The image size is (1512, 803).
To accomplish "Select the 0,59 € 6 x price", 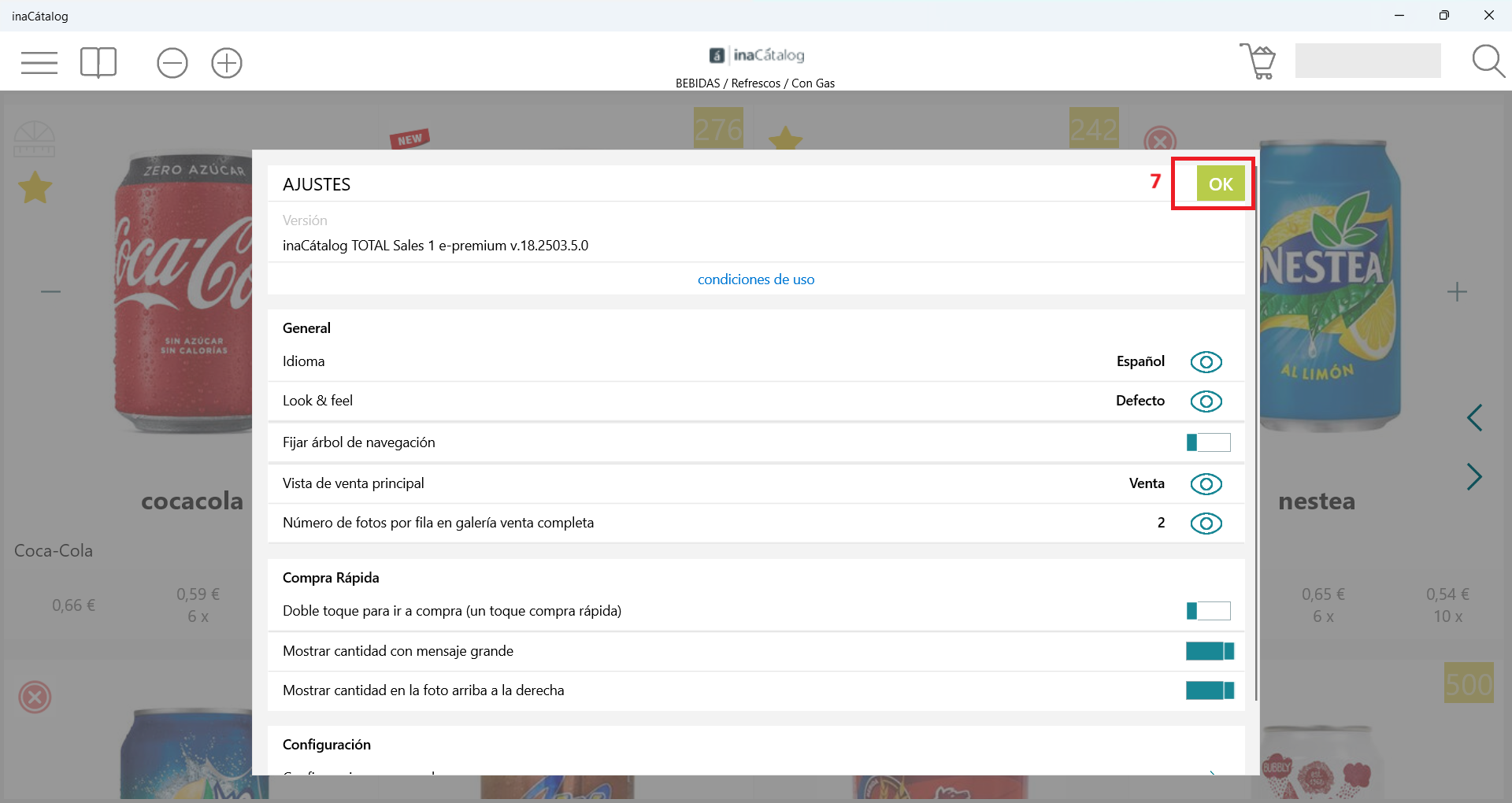I will tap(198, 605).
